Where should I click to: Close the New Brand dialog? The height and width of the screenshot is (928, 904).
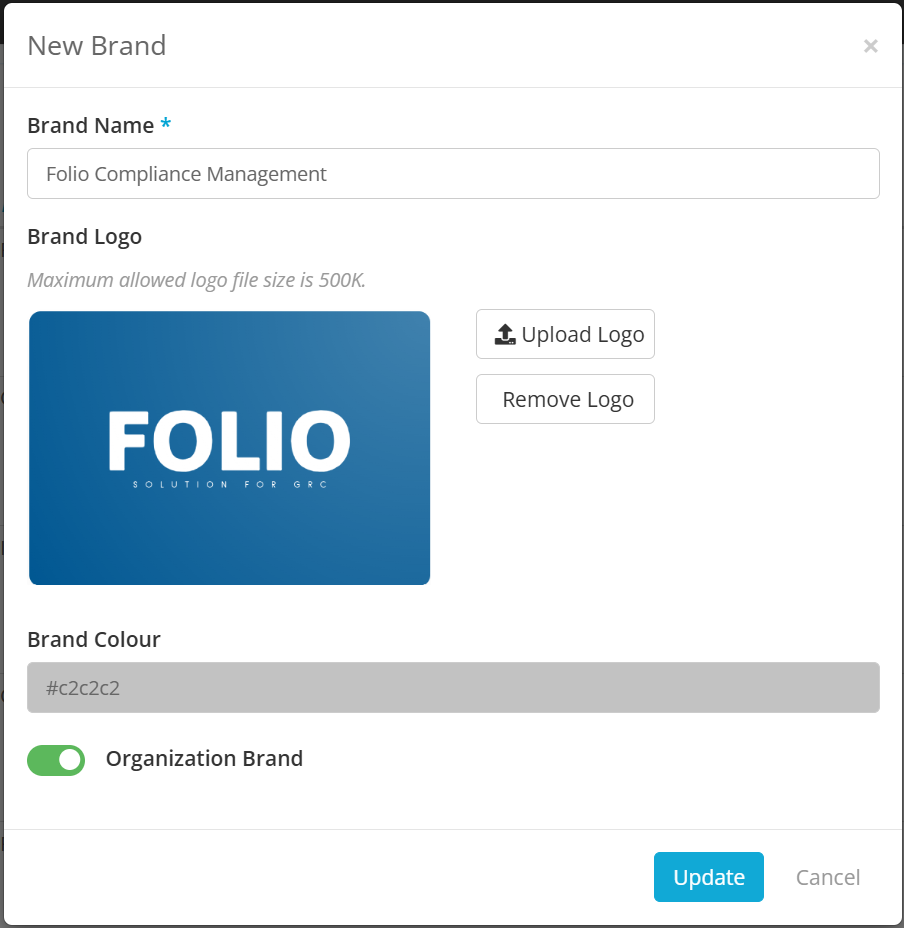(870, 46)
